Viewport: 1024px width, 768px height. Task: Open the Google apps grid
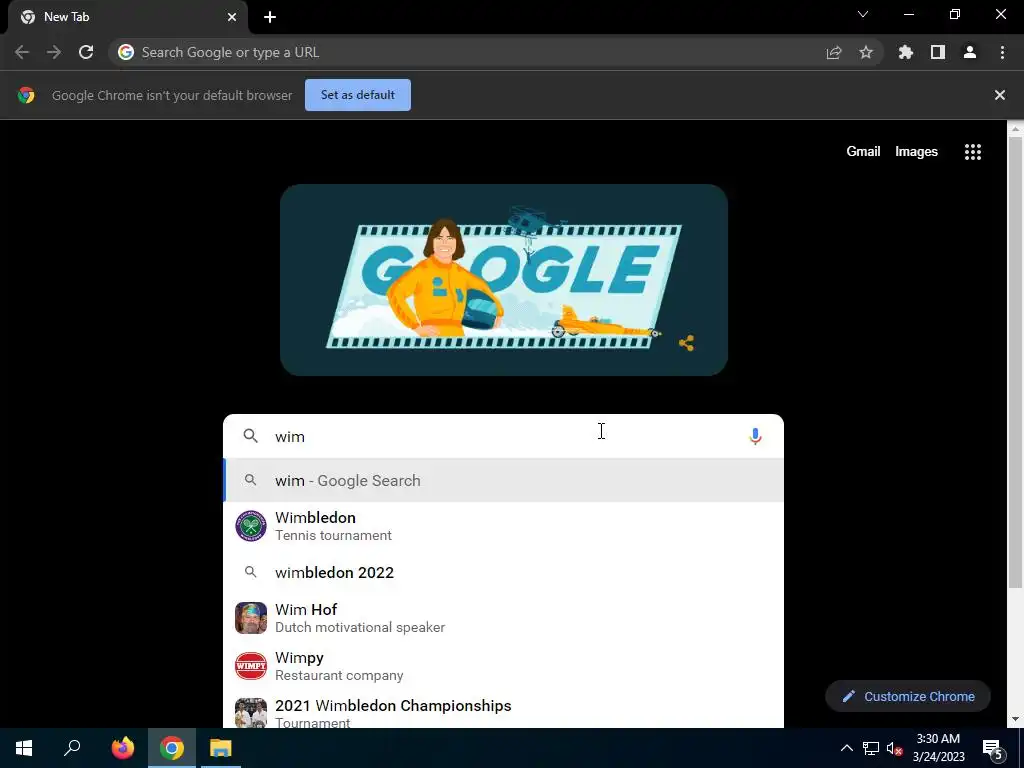pyautogui.click(x=973, y=152)
